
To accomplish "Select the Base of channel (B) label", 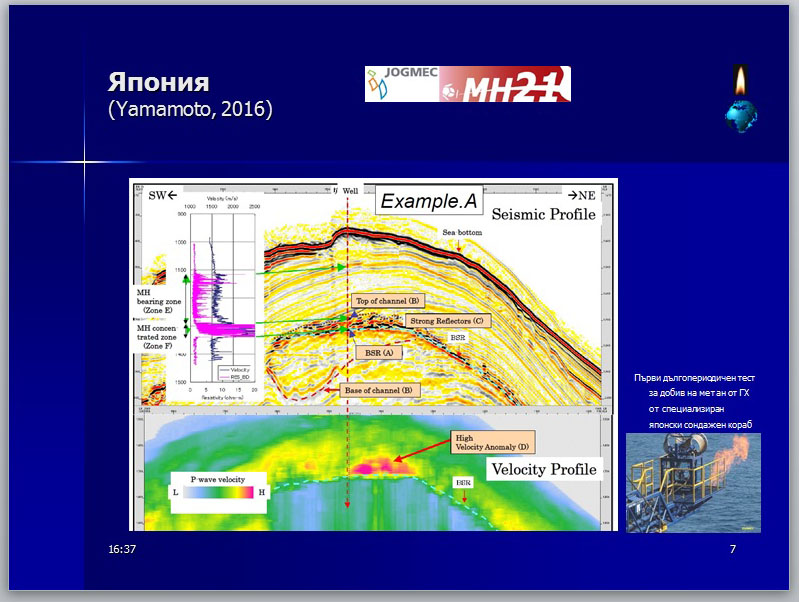I will click(381, 390).
